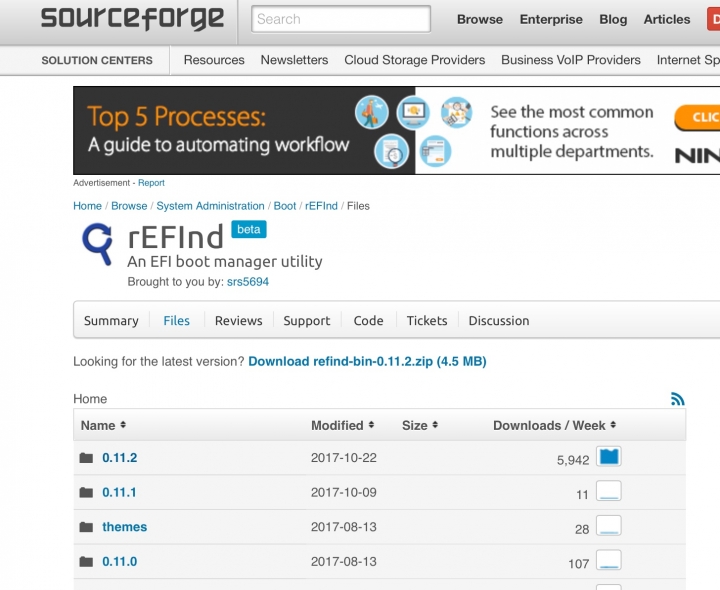This screenshot has width=720, height=590.
Task: Open the Code tab
Action: (368, 320)
